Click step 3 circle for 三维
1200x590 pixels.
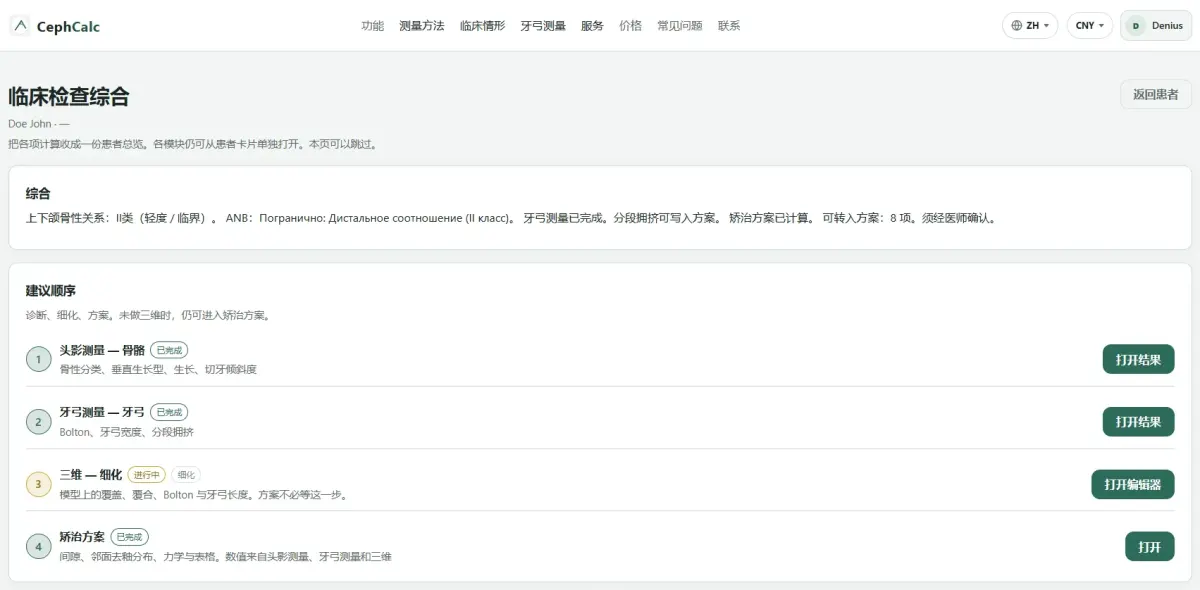point(38,485)
